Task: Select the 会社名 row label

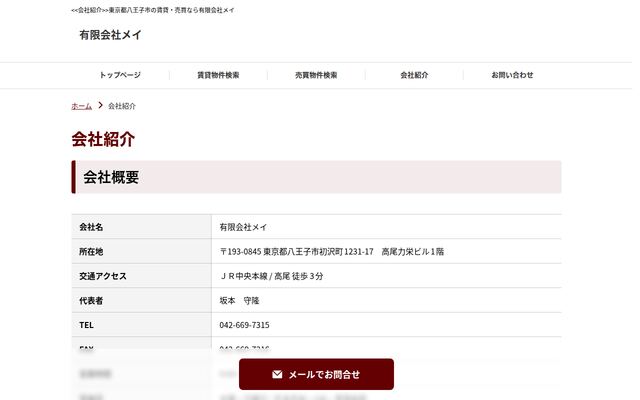Action: pos(91,227)
